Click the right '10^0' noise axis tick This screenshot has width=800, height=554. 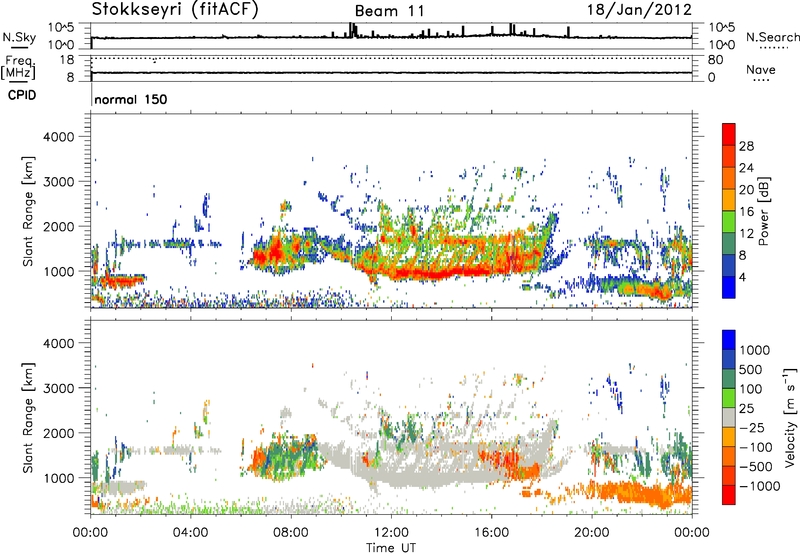pos(721,45)
